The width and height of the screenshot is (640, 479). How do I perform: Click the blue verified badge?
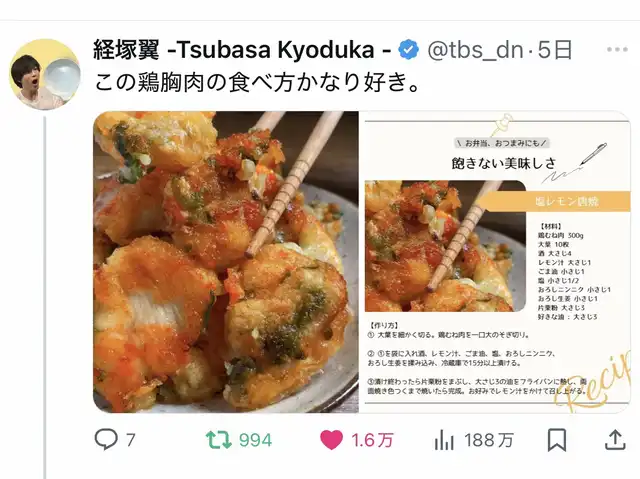pyautogui.click(x=409, y=50)
